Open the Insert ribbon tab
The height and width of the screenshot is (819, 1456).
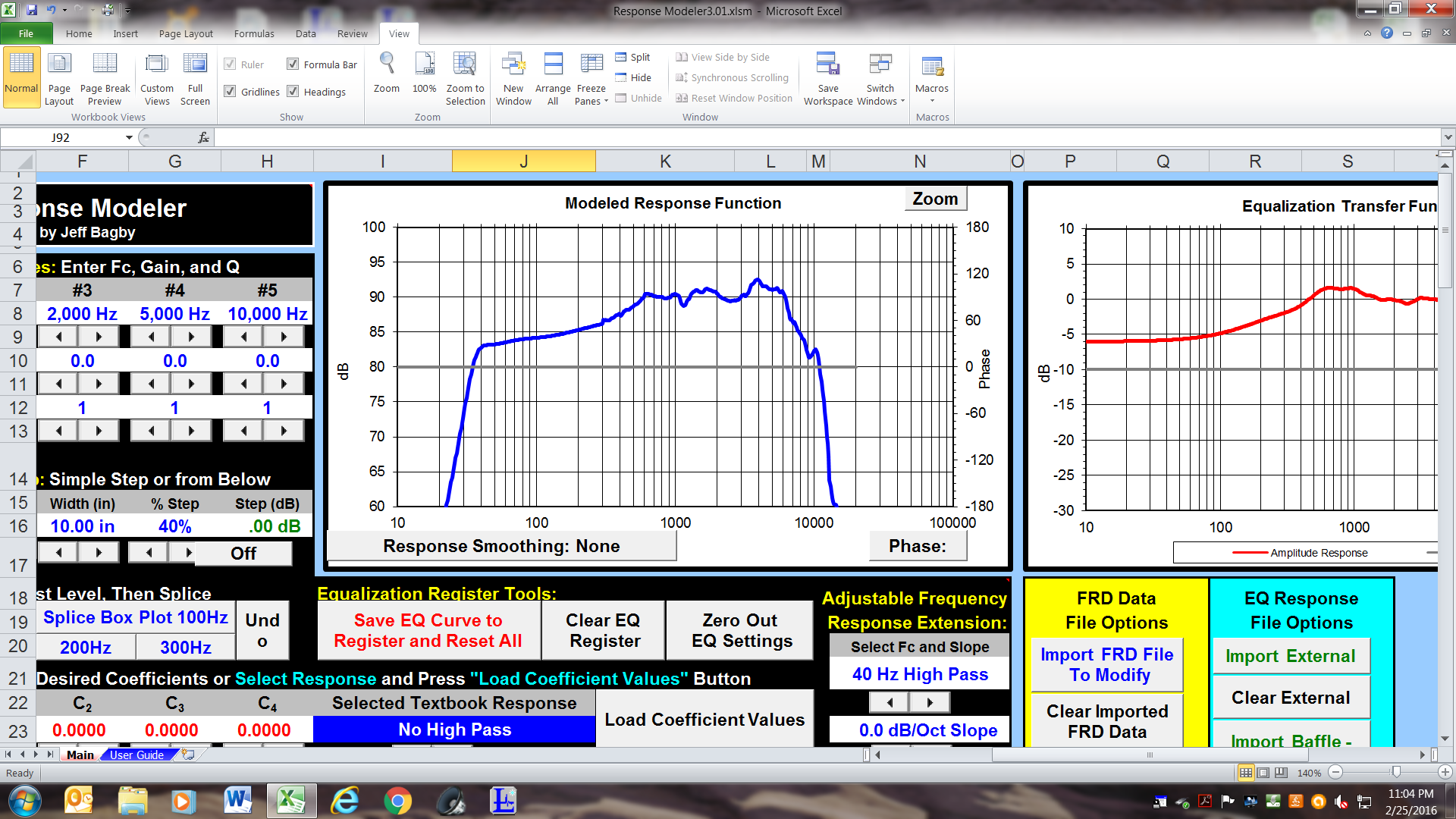tap(125, 33)
